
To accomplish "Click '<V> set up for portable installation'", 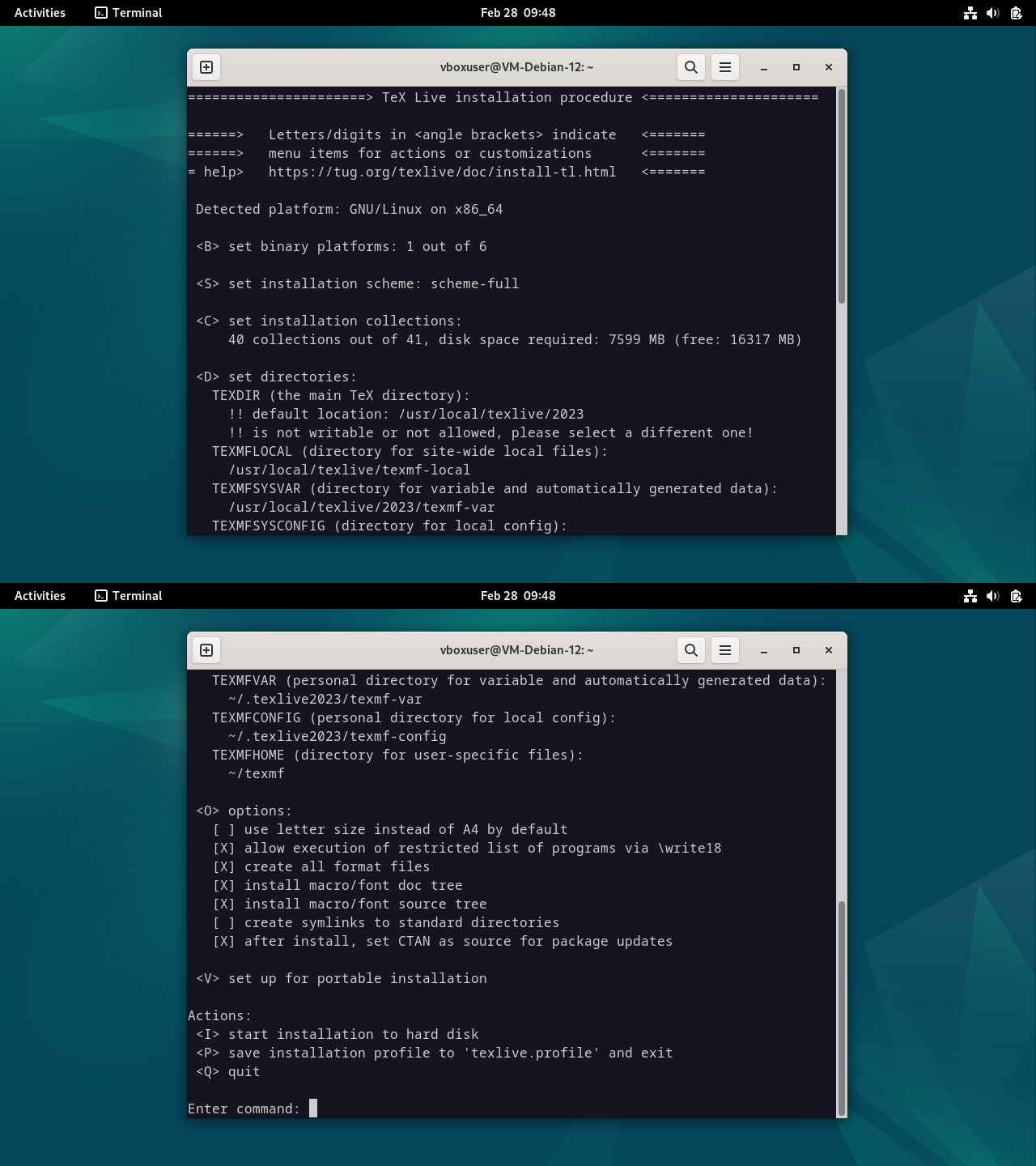I will pos(342,978).
